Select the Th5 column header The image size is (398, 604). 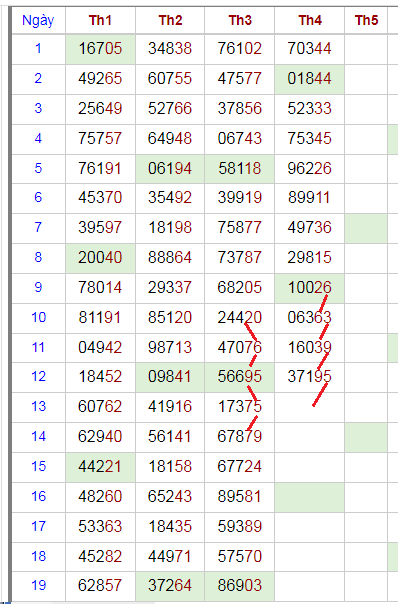pos(366,20)
